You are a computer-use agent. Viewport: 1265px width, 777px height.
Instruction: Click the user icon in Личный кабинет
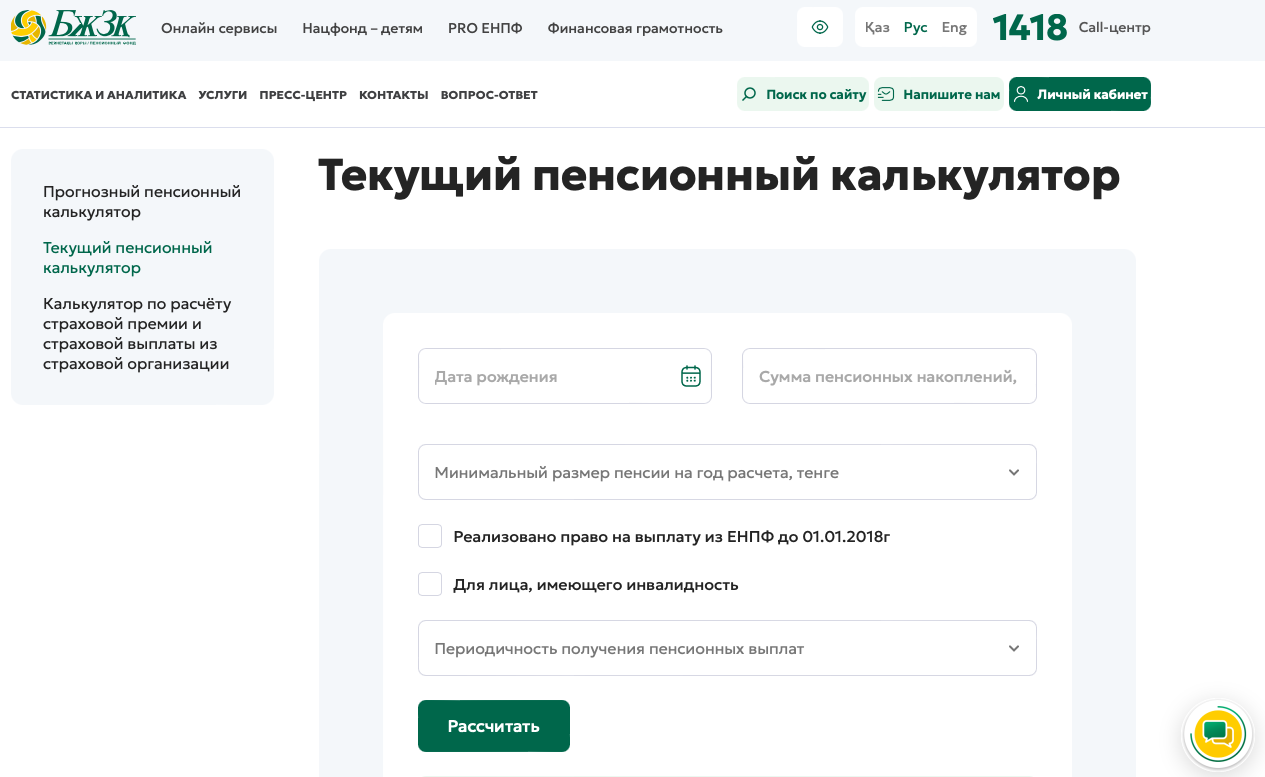[x=1021, y=94]
